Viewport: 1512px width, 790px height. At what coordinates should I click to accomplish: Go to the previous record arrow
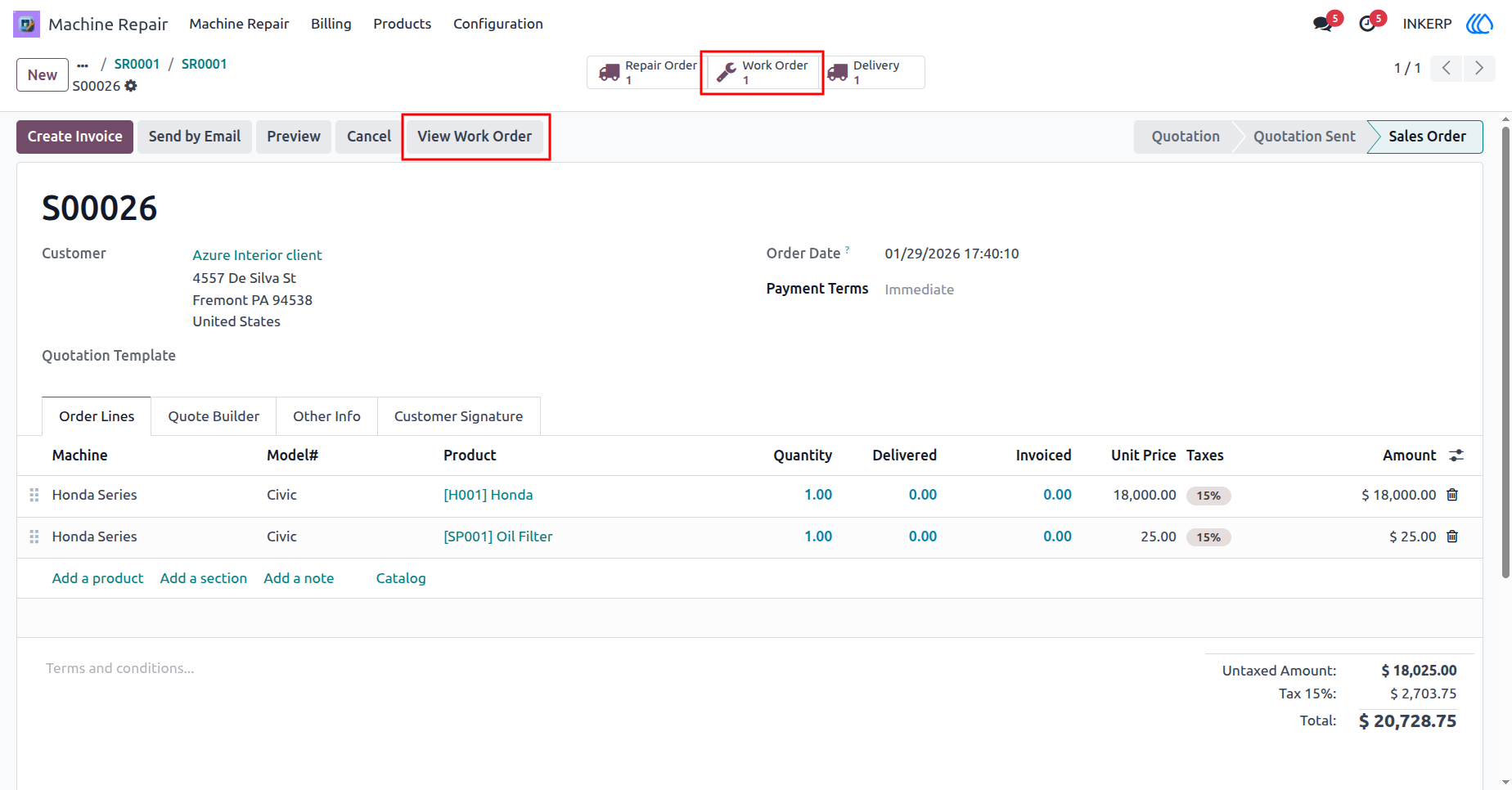(1447, 68)
